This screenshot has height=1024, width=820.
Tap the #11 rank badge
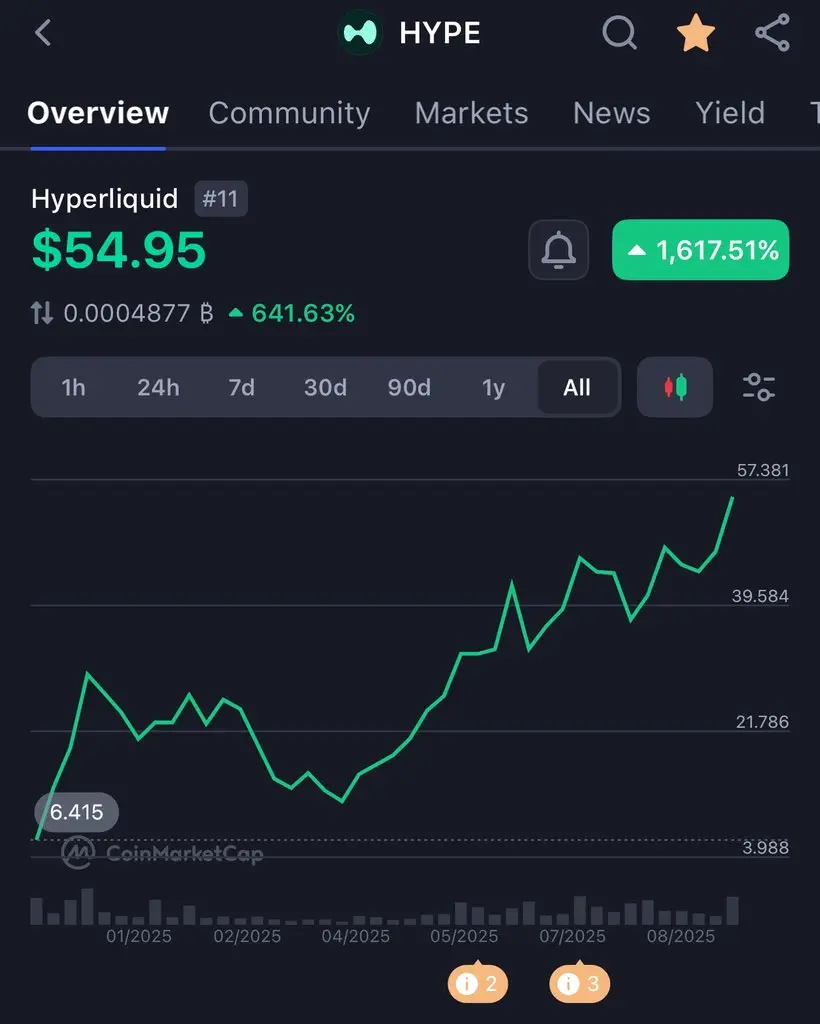tap(221, 199)
